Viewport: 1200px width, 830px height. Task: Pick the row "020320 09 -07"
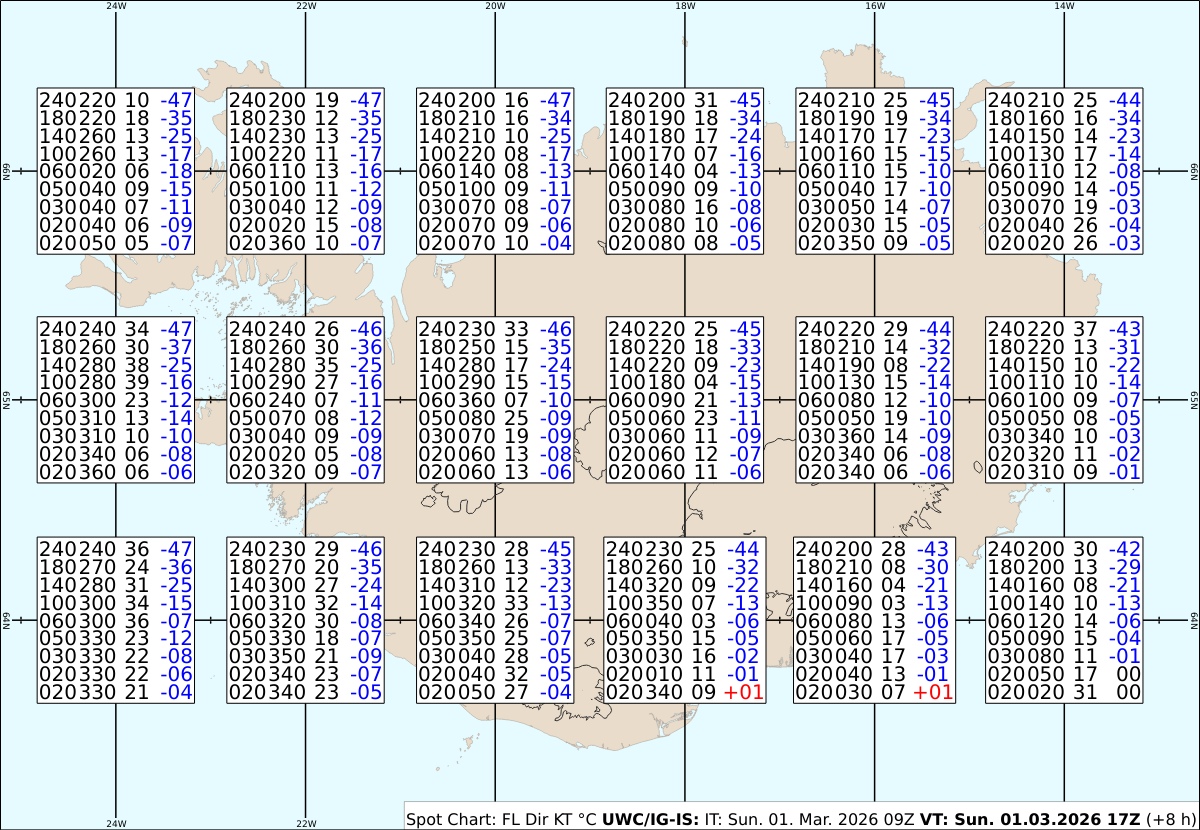pos(305,472)
